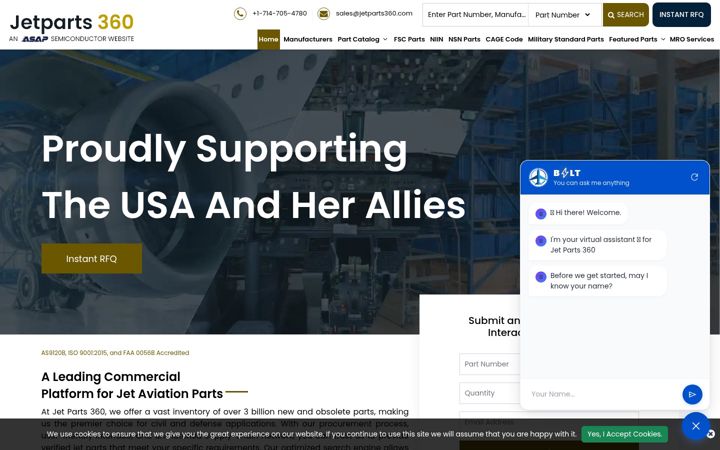Click the email envelope icon in header
Image resolution: width=720 pixels, height=450 pixels.
[323, 14]
